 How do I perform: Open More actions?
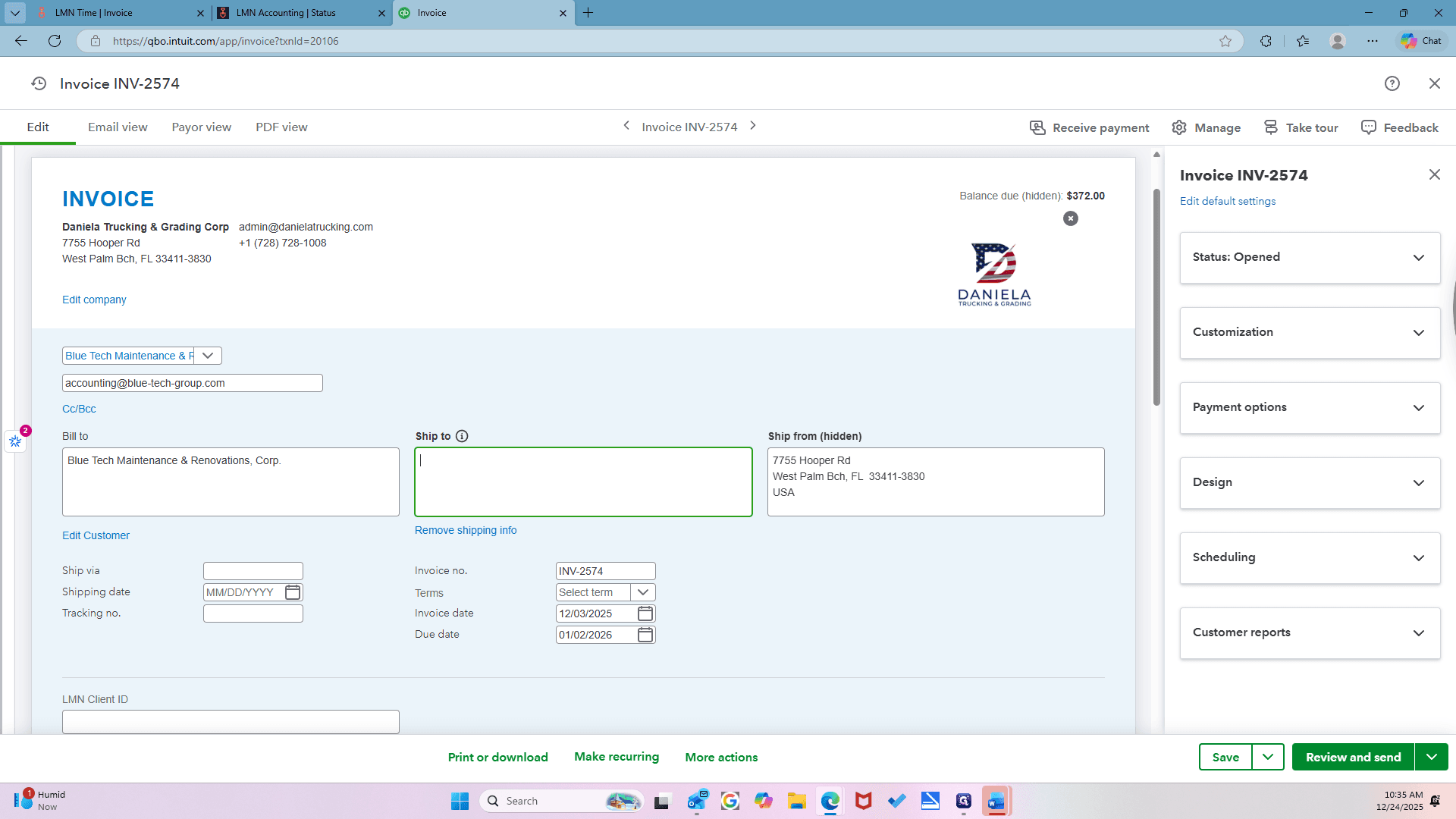(721, 757)
